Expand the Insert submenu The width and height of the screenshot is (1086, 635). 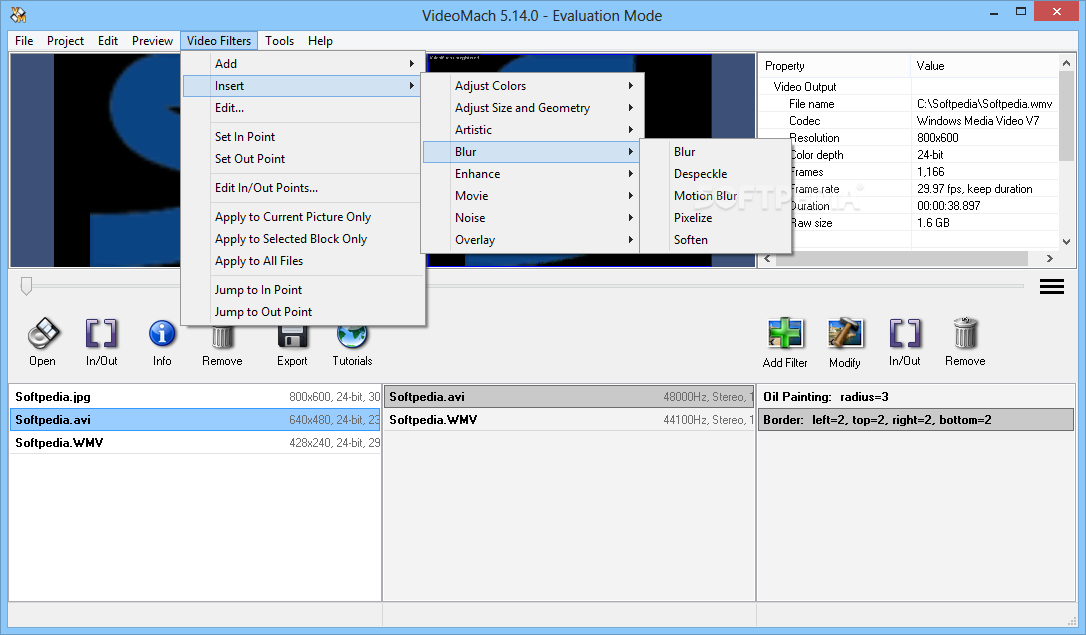coord(302,86)
